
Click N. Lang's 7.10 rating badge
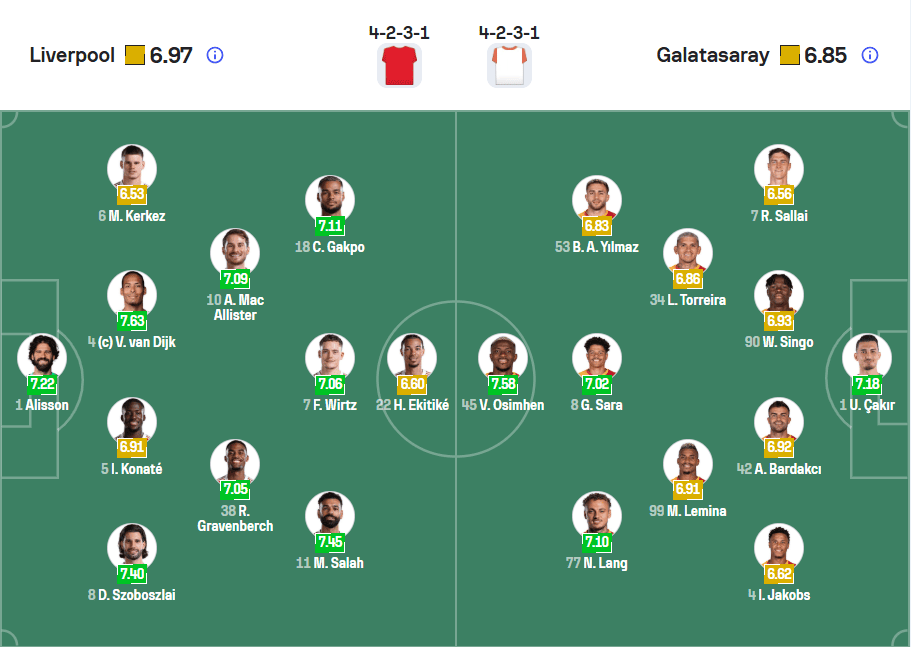tap(597, 542)
